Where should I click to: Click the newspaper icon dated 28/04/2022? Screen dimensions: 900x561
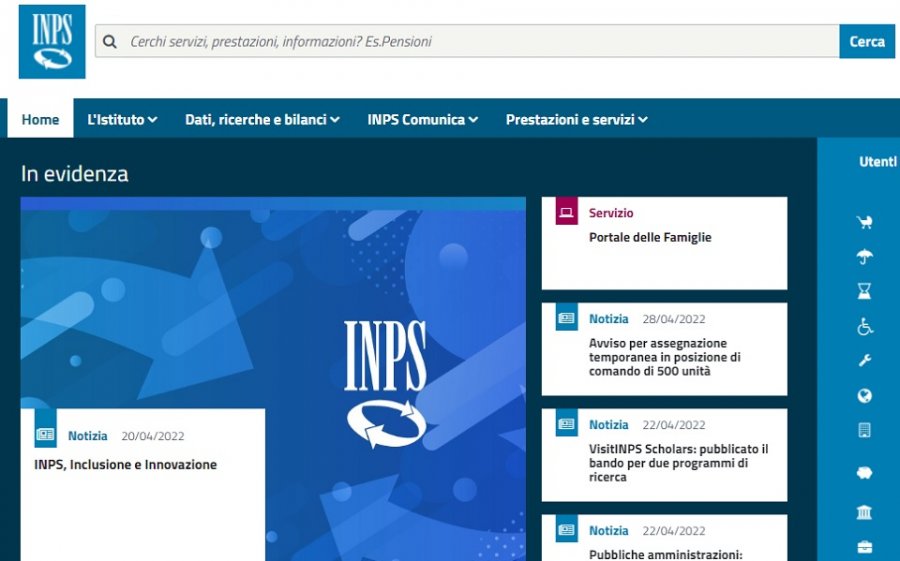click(567, 318)
